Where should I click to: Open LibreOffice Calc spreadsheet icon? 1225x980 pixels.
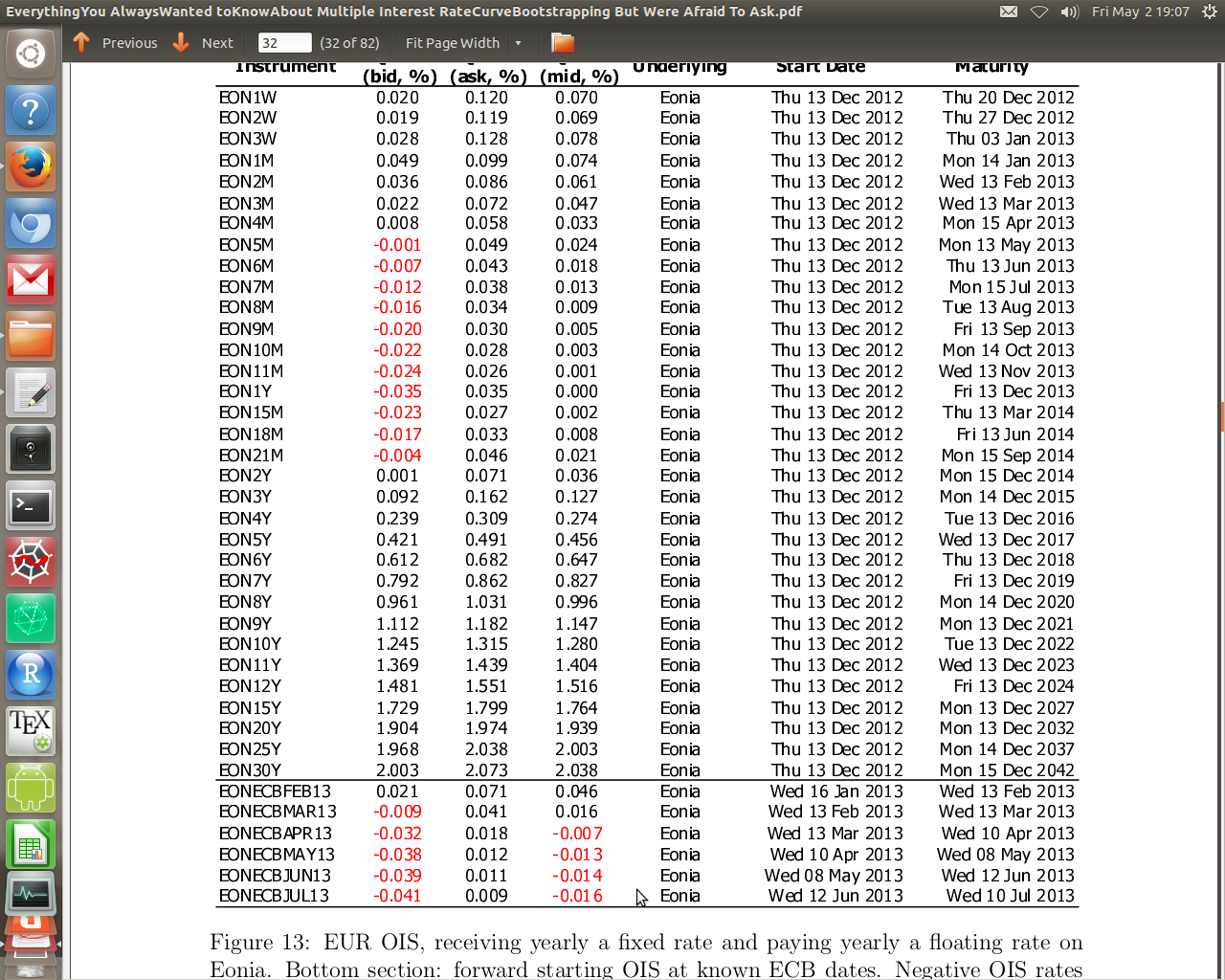(31, 844)
